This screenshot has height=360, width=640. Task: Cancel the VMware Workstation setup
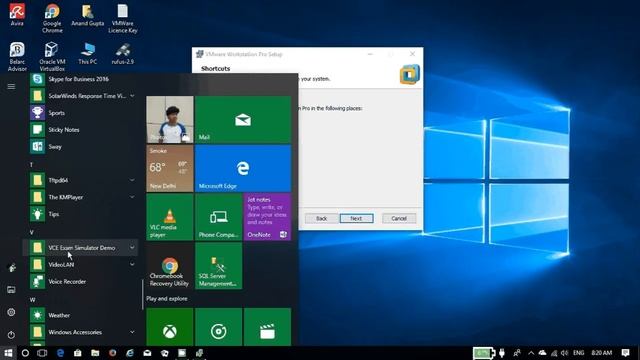399,218
